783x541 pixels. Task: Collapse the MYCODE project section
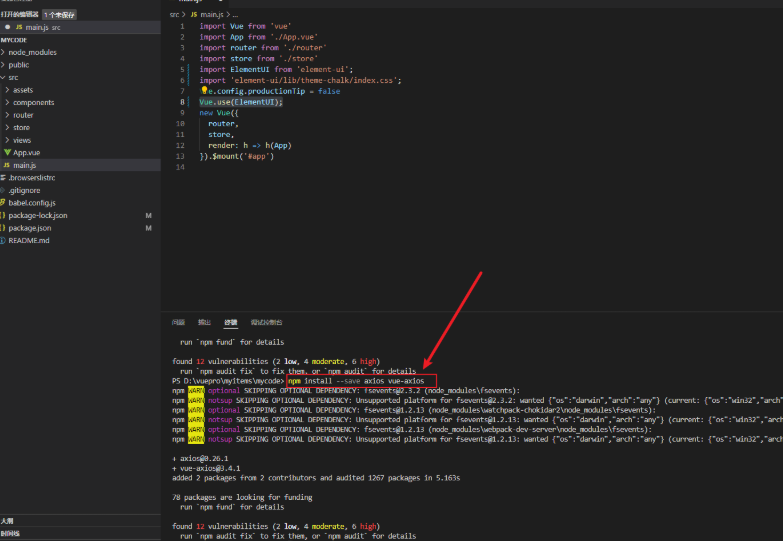click(x=13, y=40)
